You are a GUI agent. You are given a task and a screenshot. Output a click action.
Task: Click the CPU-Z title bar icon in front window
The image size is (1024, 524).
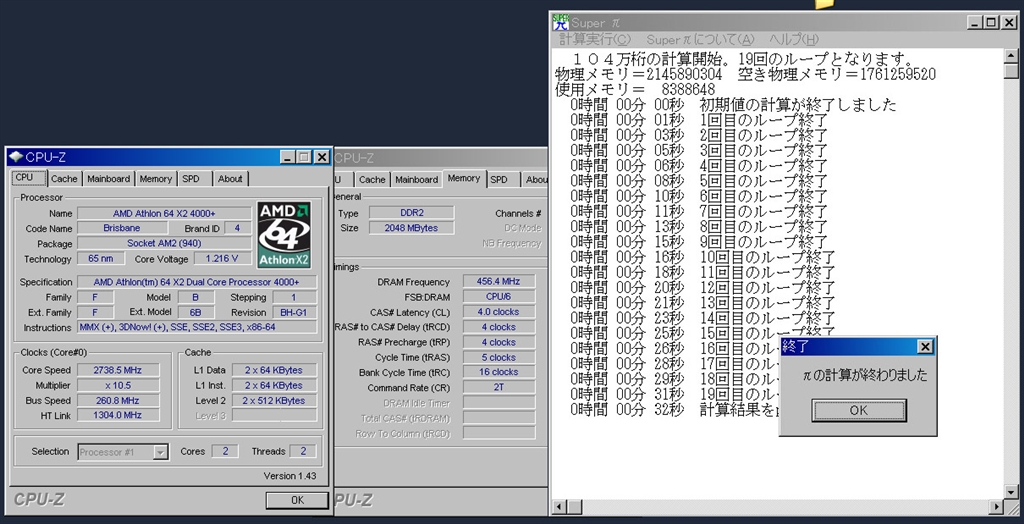point(16,157)
